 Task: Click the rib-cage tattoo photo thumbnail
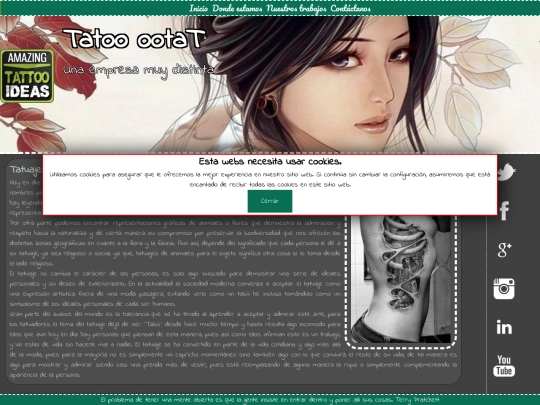click(x=401, y=279)
